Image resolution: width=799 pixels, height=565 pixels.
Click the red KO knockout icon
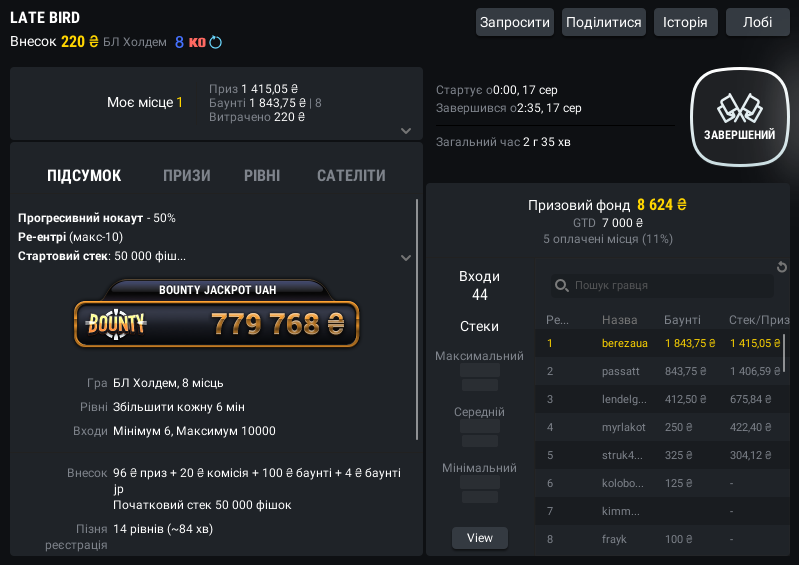(197, 42)
